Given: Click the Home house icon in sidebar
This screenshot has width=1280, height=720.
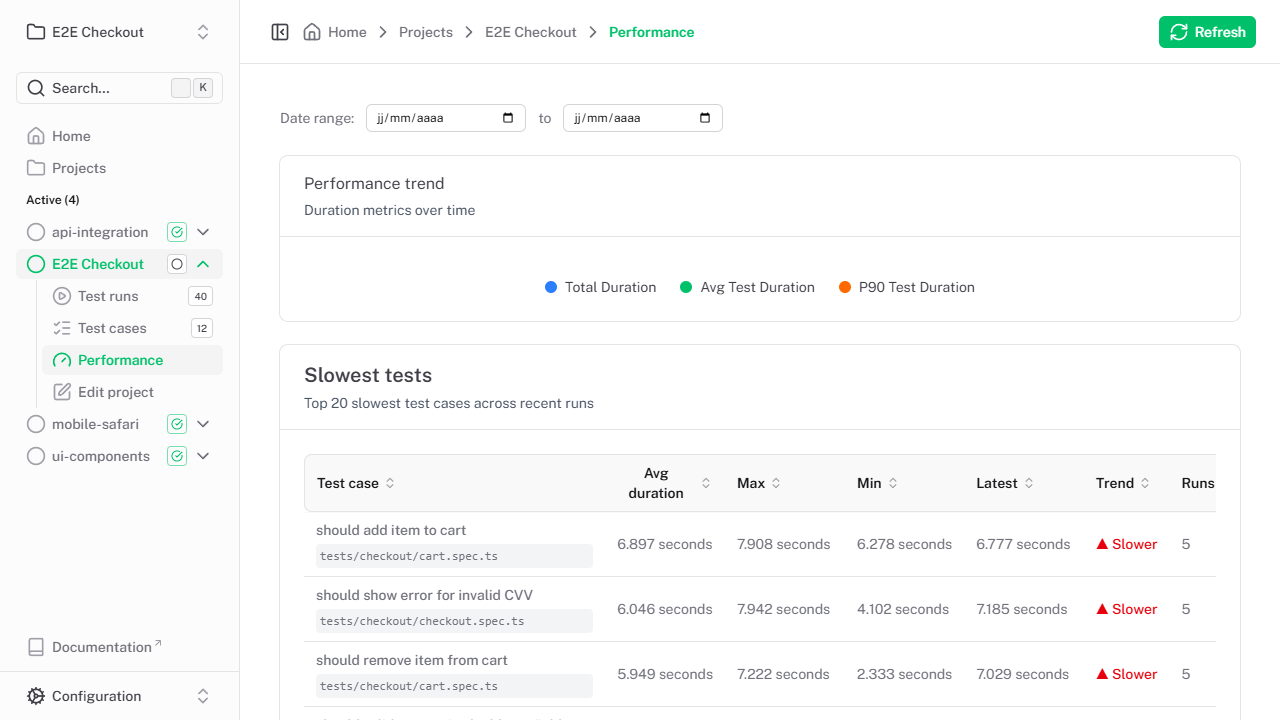Looking at the screenshot, I should click(x=36, y=136).
